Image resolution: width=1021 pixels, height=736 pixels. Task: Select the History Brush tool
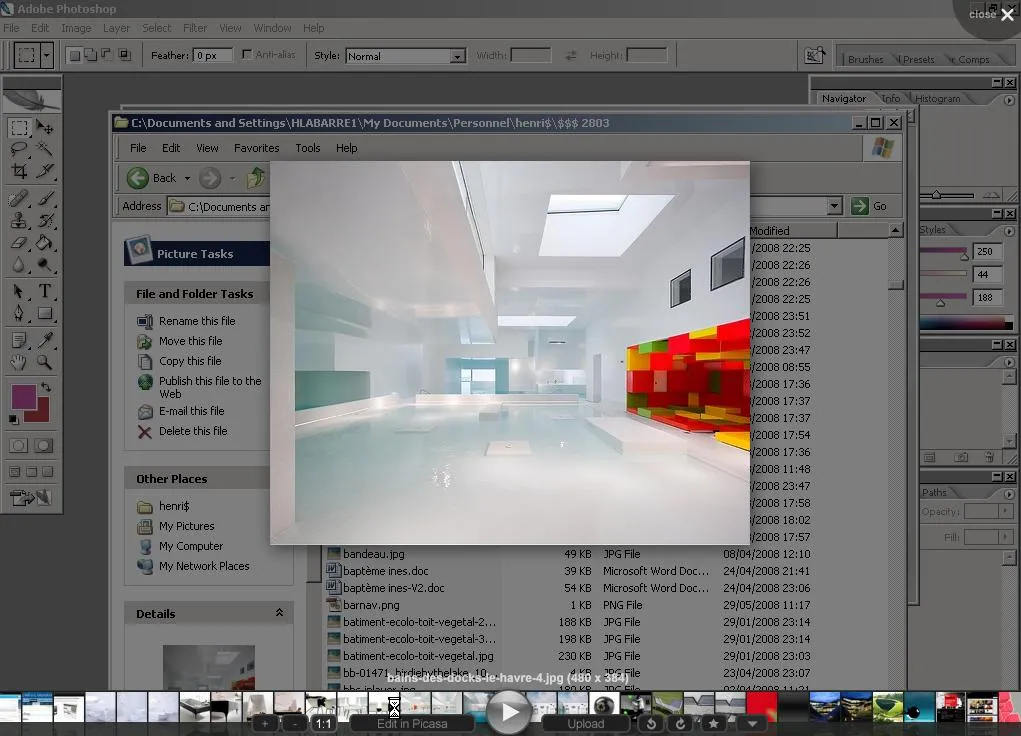pyautogui.click(x=44, y=220)
